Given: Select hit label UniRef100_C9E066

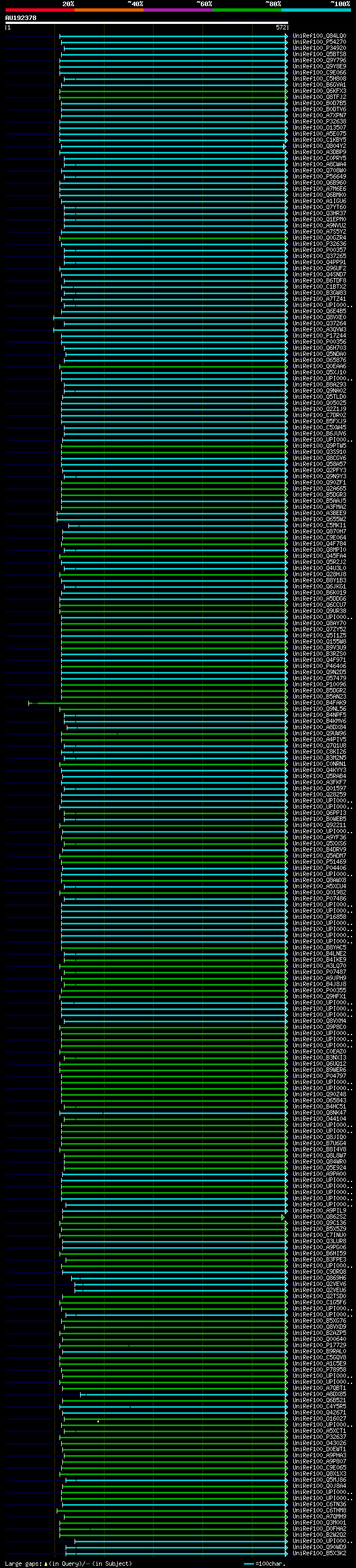Looking at the screenshot, I should 319,72.
